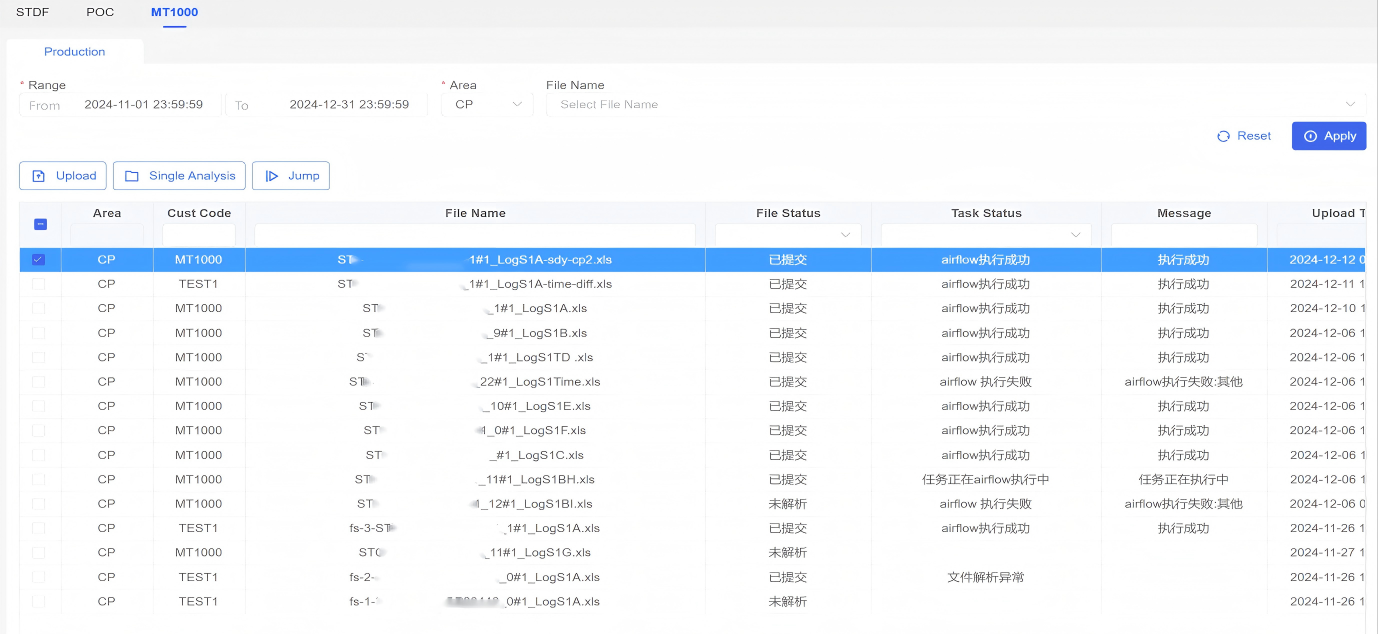The width and height of the screenshot is (1378, 634).
Task: Open the Select File Name dropdown
Action: point(956,104)
